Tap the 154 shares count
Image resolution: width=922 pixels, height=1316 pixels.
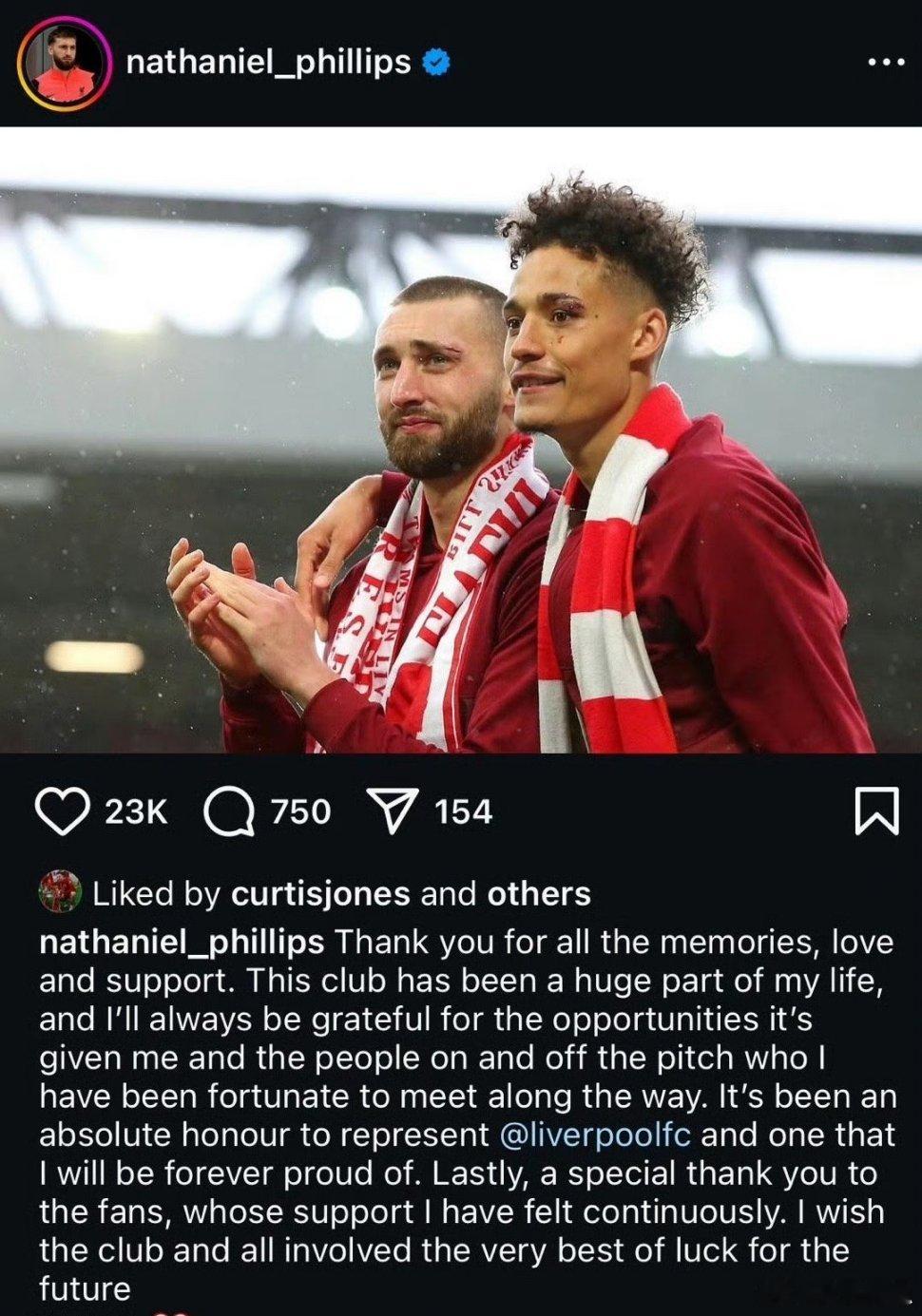click(464, 812)
